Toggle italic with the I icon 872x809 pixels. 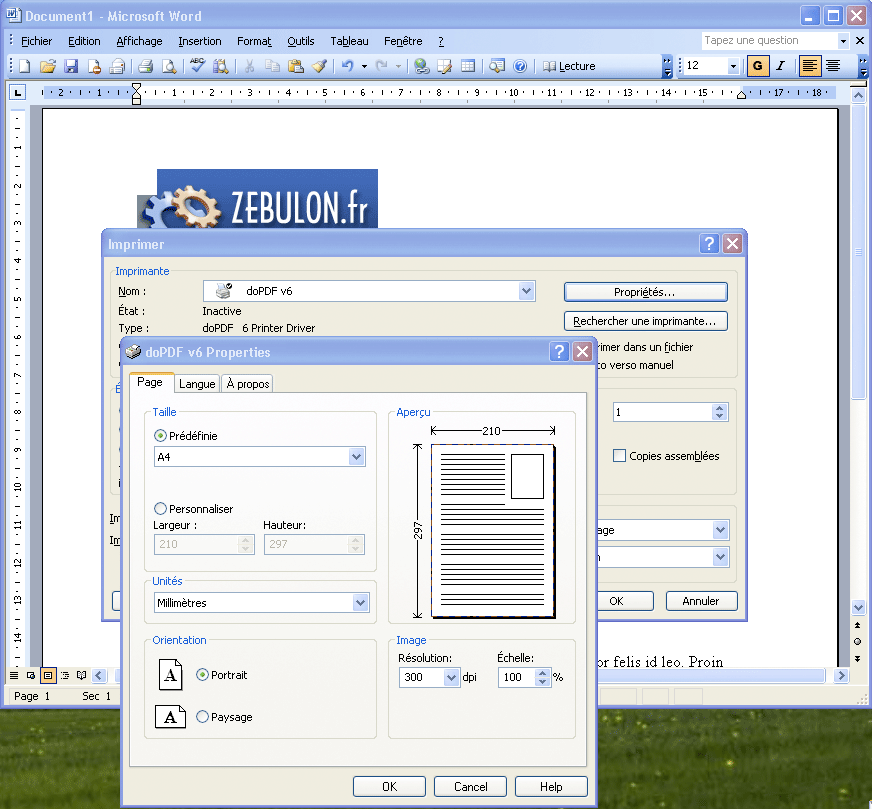[x=780, y=66]
